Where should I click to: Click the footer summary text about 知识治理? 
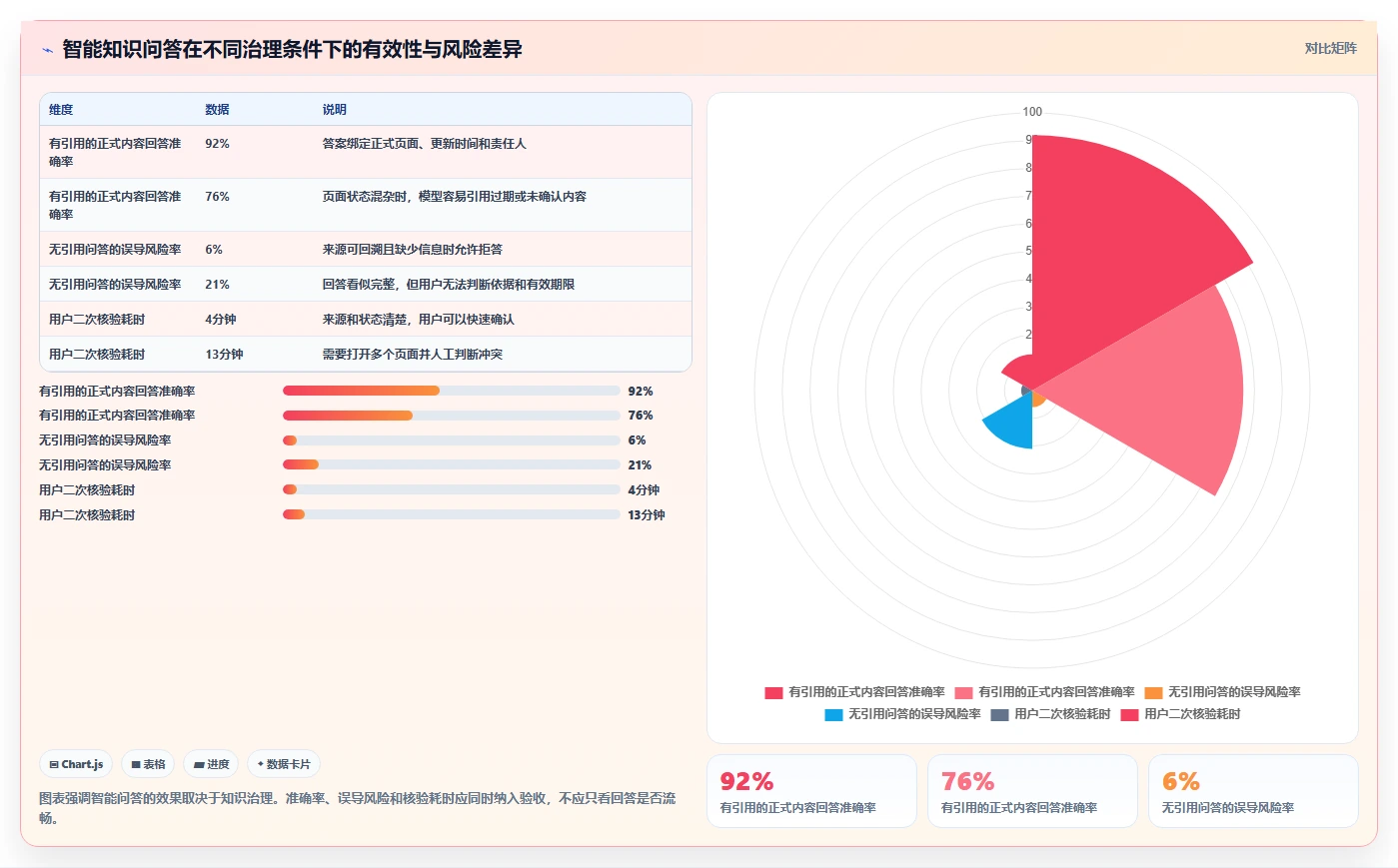358,808
